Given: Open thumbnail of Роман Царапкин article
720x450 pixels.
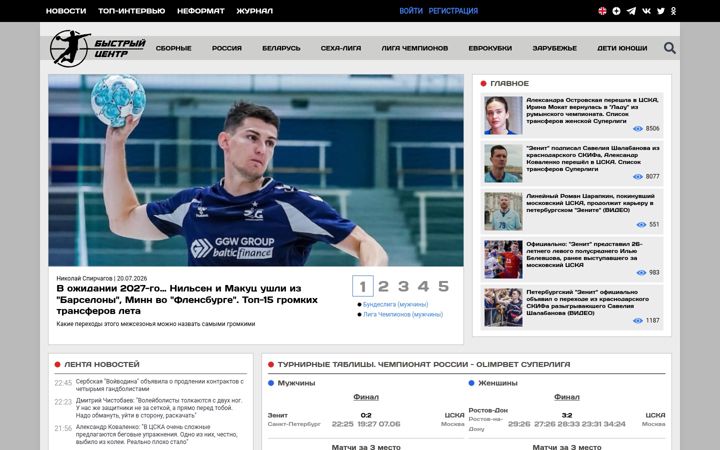Looking at the screenshot, I should [503, 211].
